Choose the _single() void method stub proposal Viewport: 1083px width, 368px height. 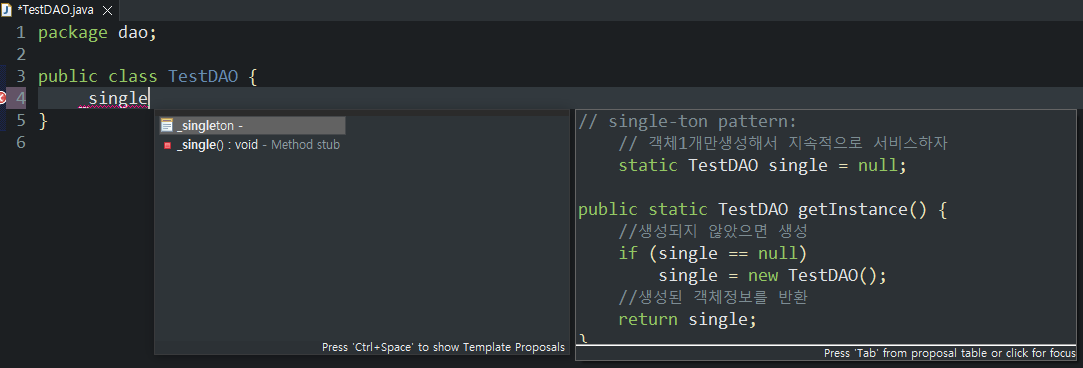(x=252, y=145)
